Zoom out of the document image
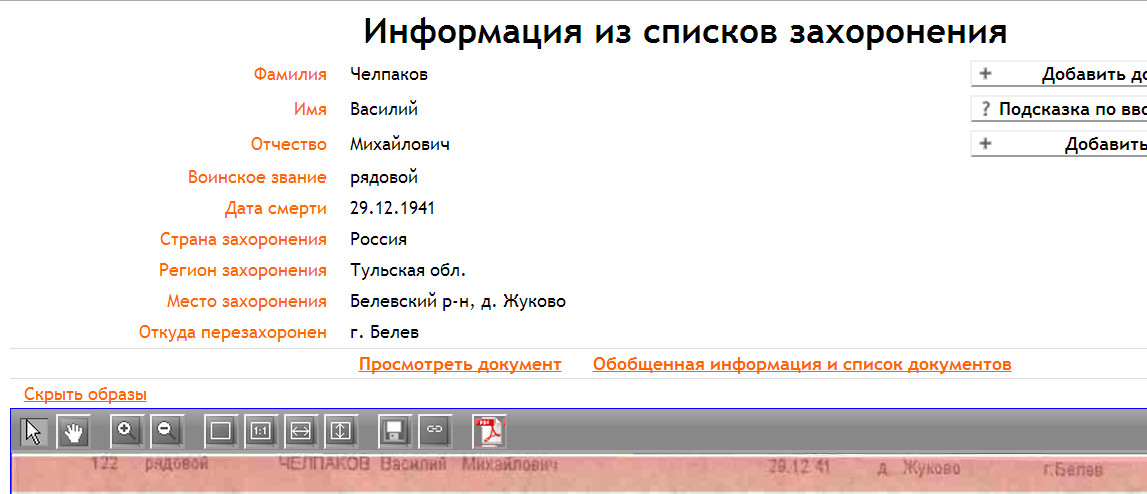This screenshot has width=1147, height=494. [x=166, y=431]
